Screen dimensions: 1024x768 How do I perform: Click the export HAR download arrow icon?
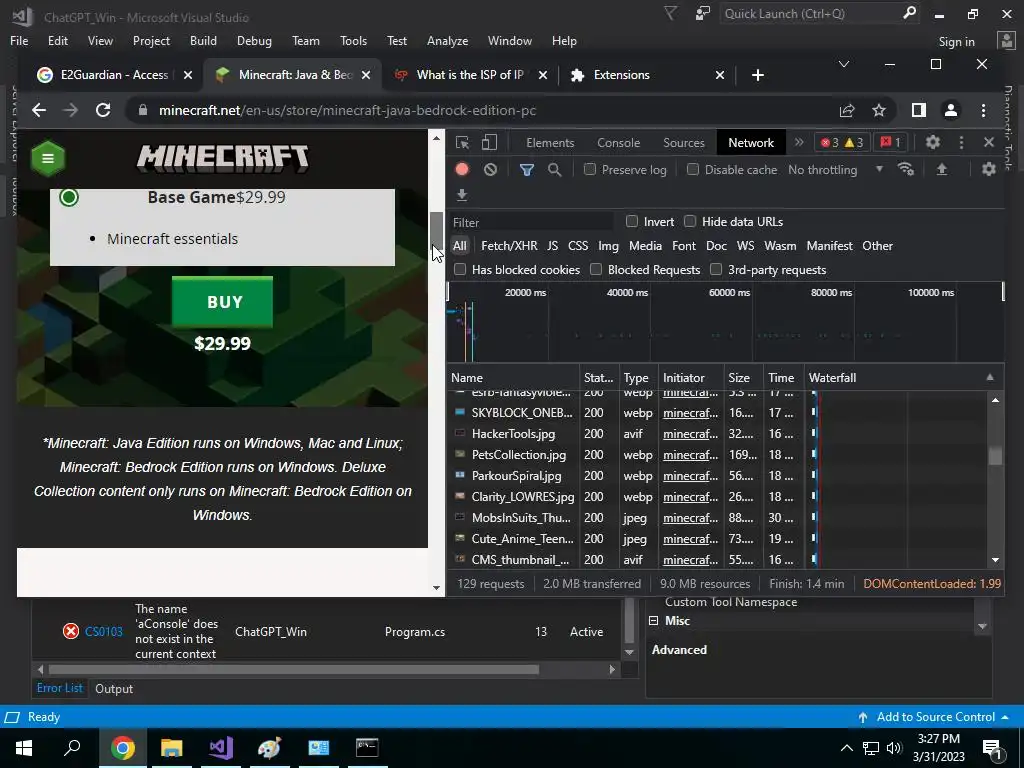click(462, 195)
